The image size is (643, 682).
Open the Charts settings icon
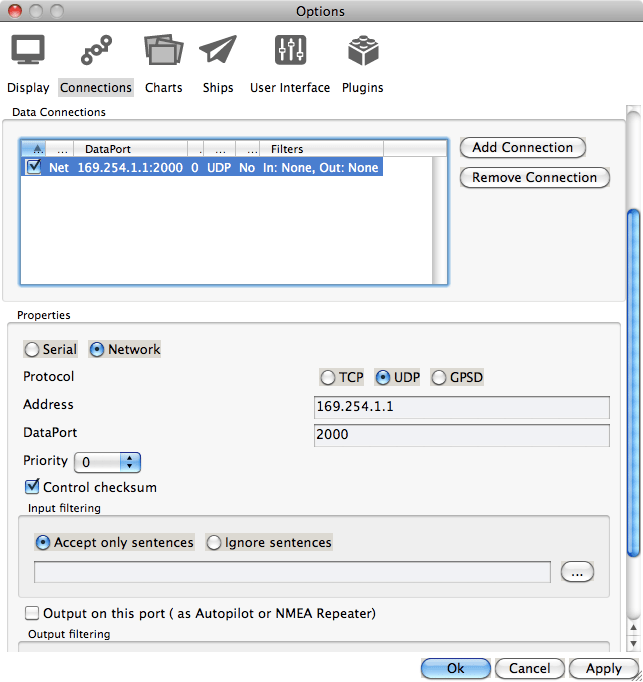coord(163,50)
